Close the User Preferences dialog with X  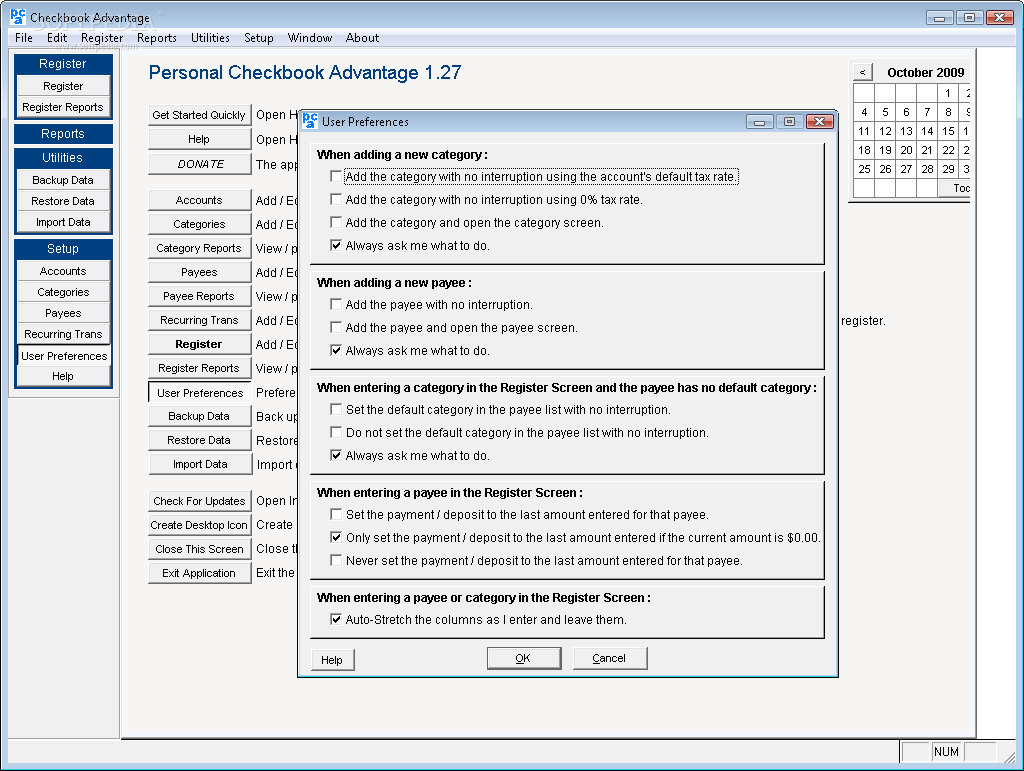pos(820,121)
